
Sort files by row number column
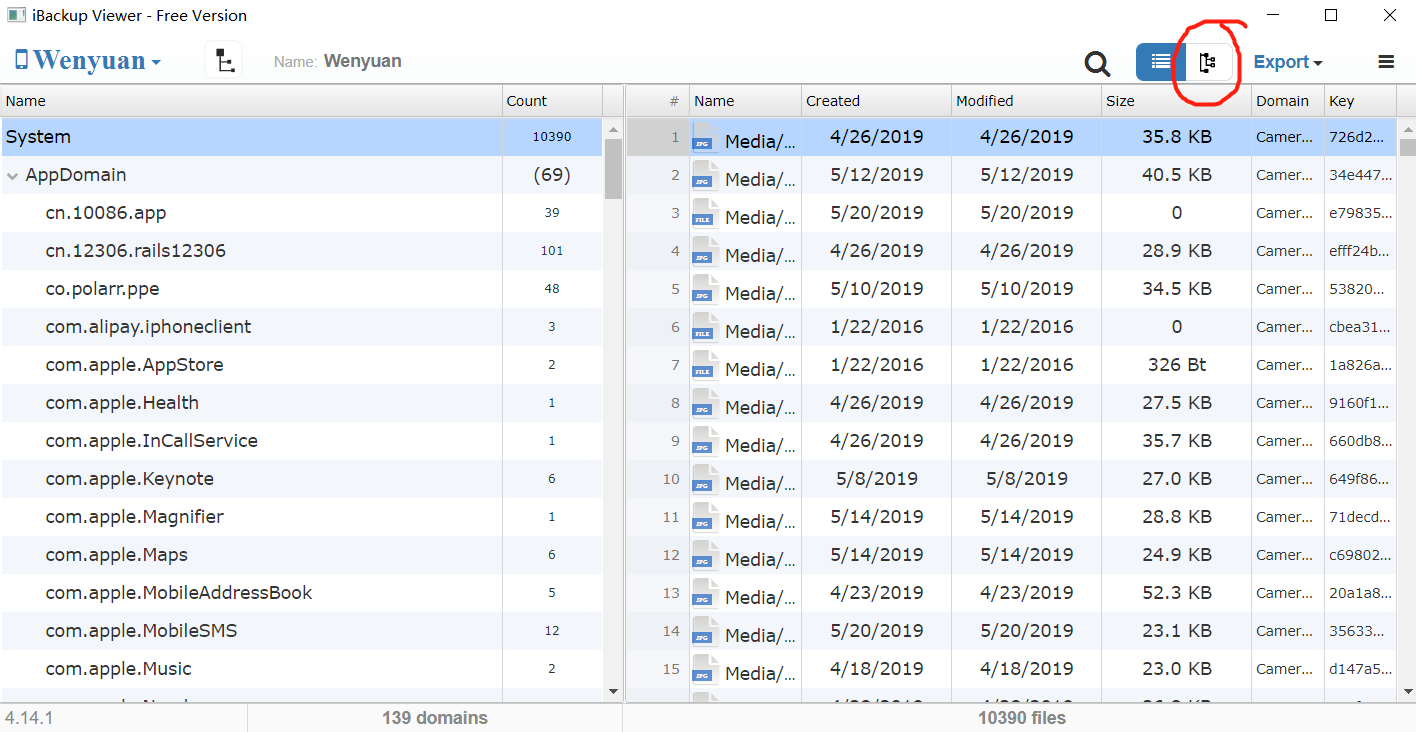tap(658, 101)
